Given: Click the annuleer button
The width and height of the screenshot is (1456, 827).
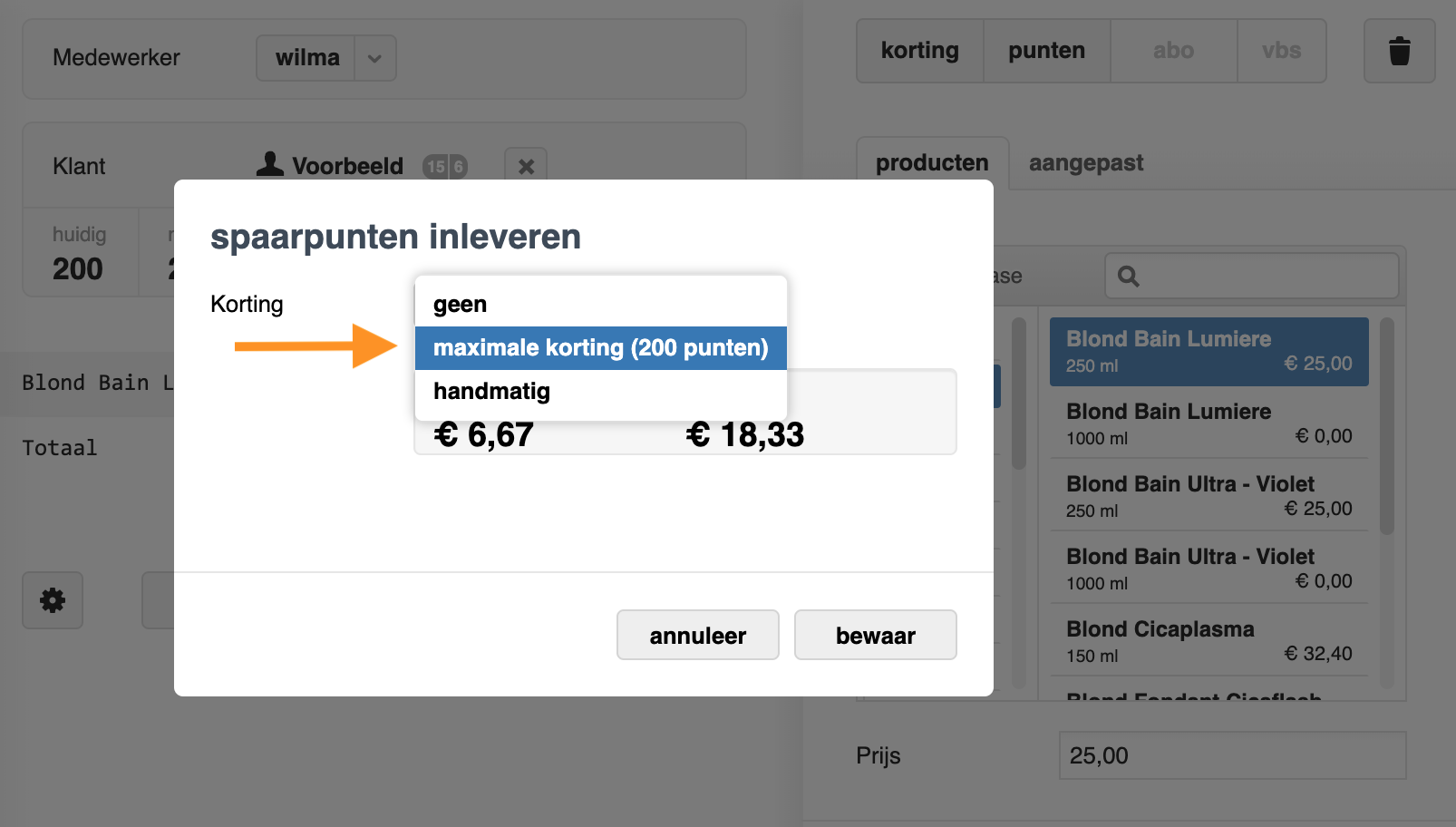Looking at the screenshot, I should 697,635.
